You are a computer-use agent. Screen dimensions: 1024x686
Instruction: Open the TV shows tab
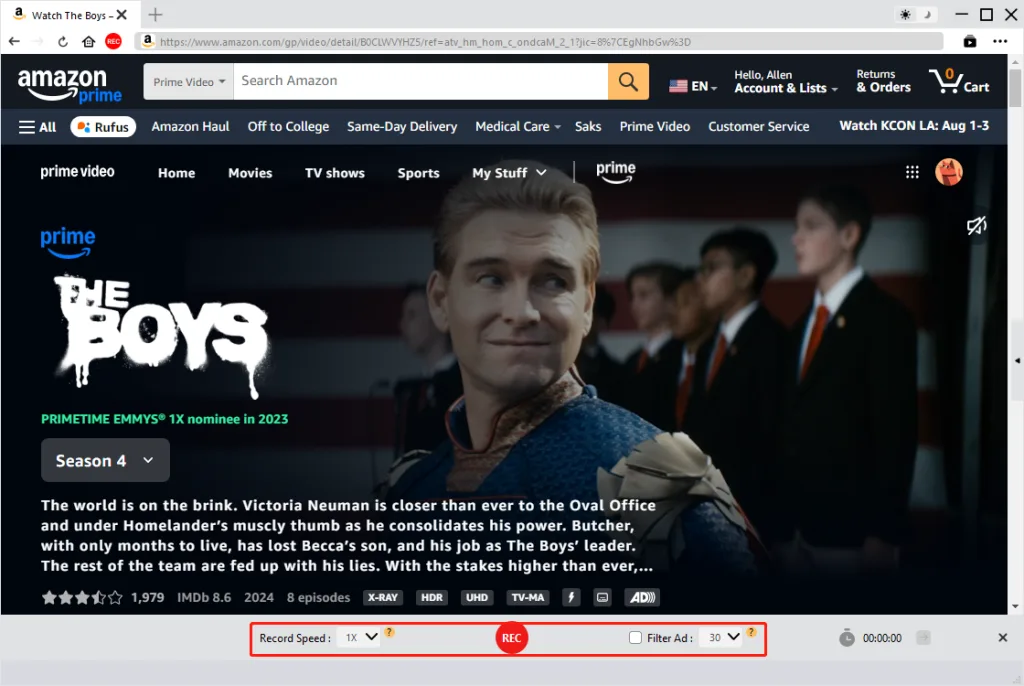[334, 173]
